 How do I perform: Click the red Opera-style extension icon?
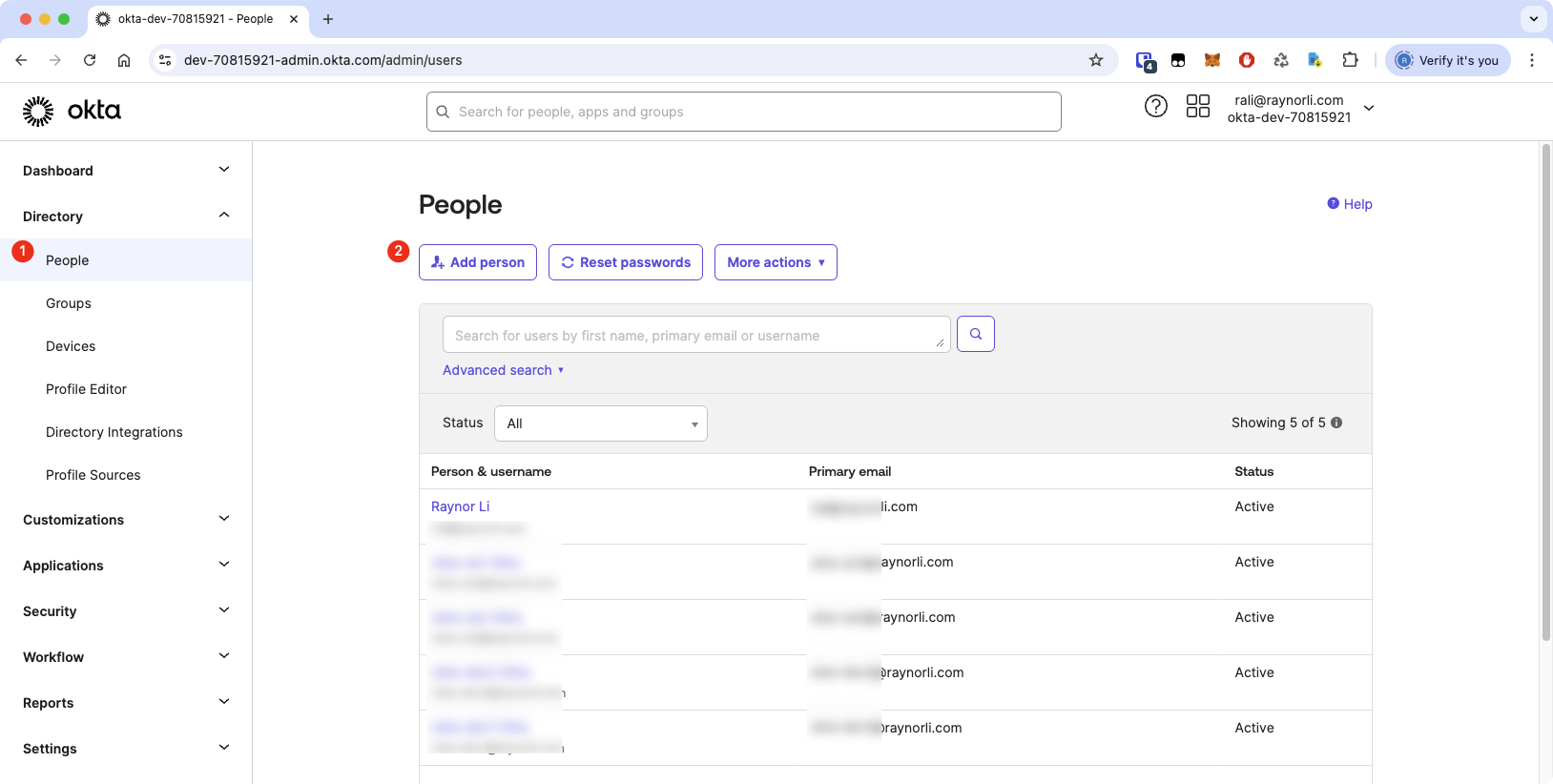pos(1247,60)
